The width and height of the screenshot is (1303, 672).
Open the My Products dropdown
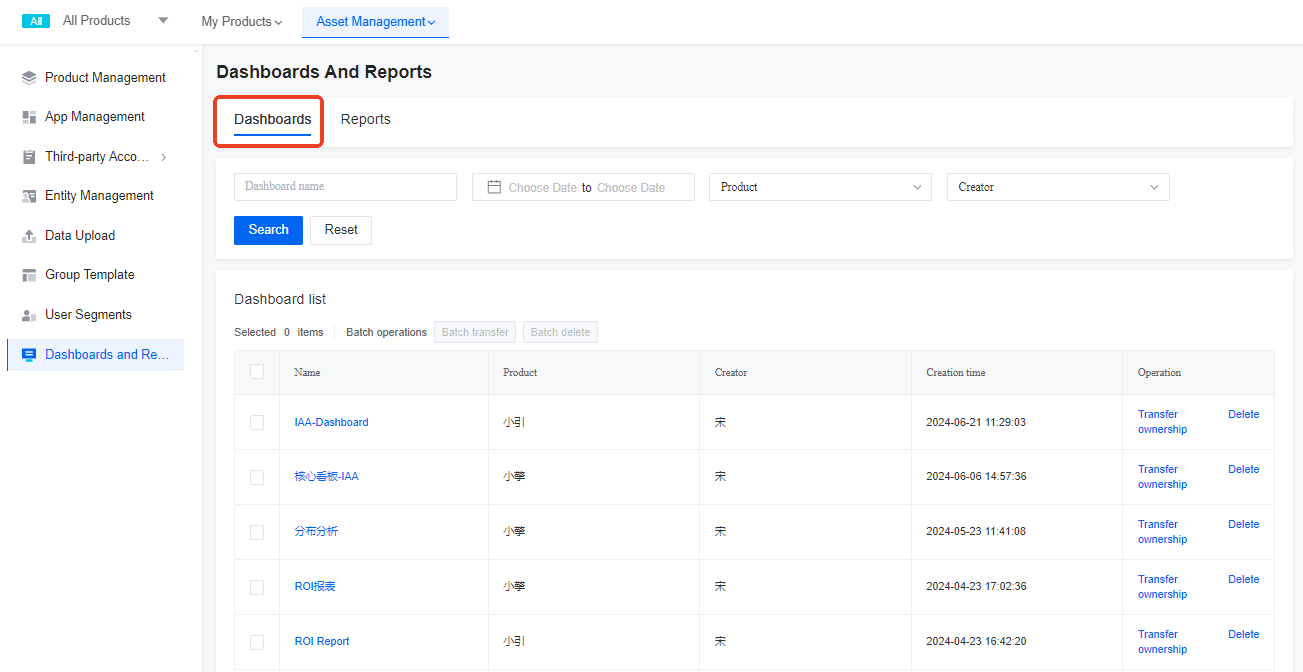point(242,21)
